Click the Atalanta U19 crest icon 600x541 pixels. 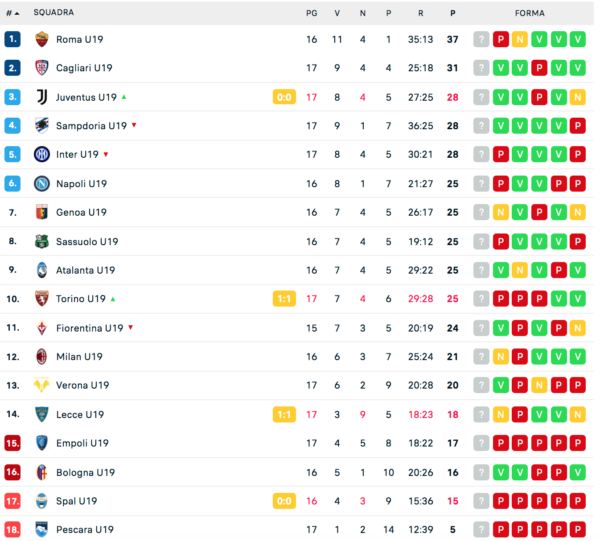point(42,270)
